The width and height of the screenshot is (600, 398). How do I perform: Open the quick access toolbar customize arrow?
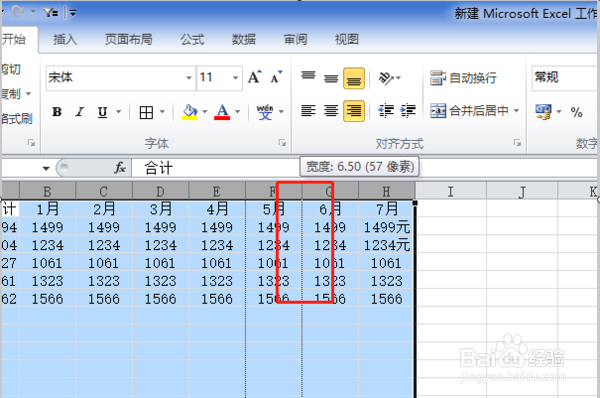tap(72, 13)
